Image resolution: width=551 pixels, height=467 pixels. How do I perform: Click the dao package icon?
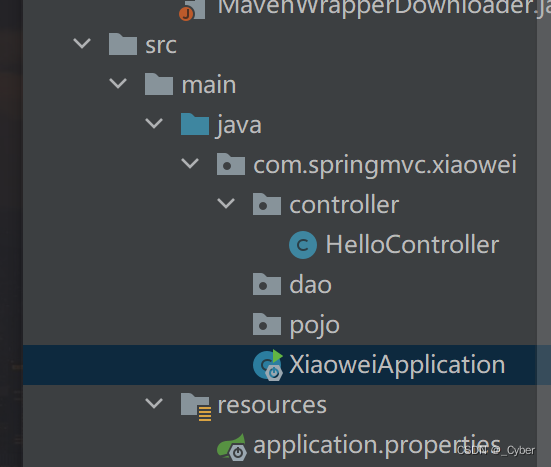tap(267, 284)
